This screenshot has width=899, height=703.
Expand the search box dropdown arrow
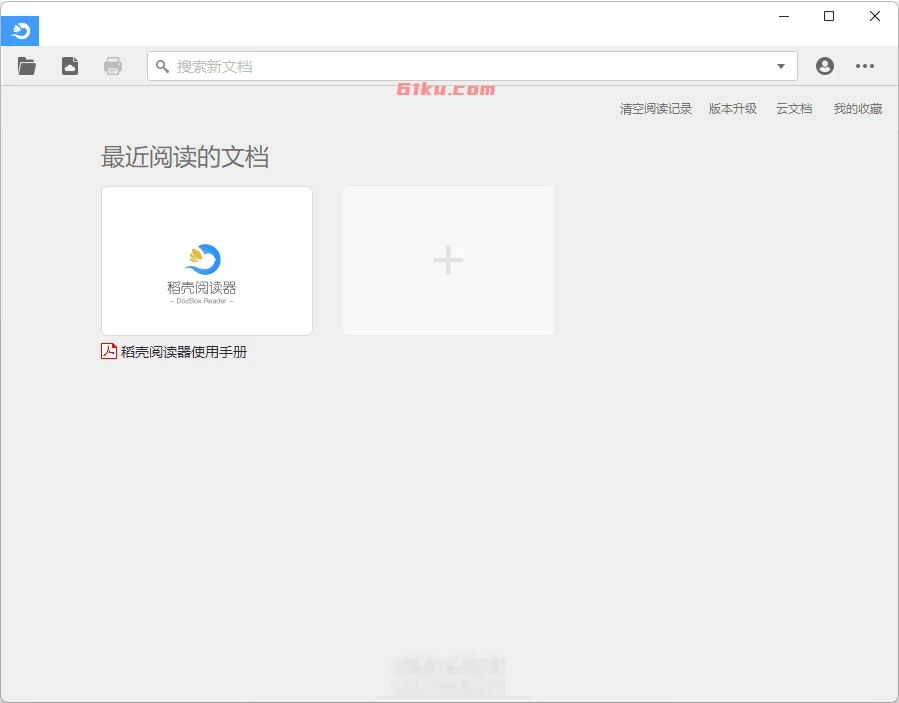[781, 67]
